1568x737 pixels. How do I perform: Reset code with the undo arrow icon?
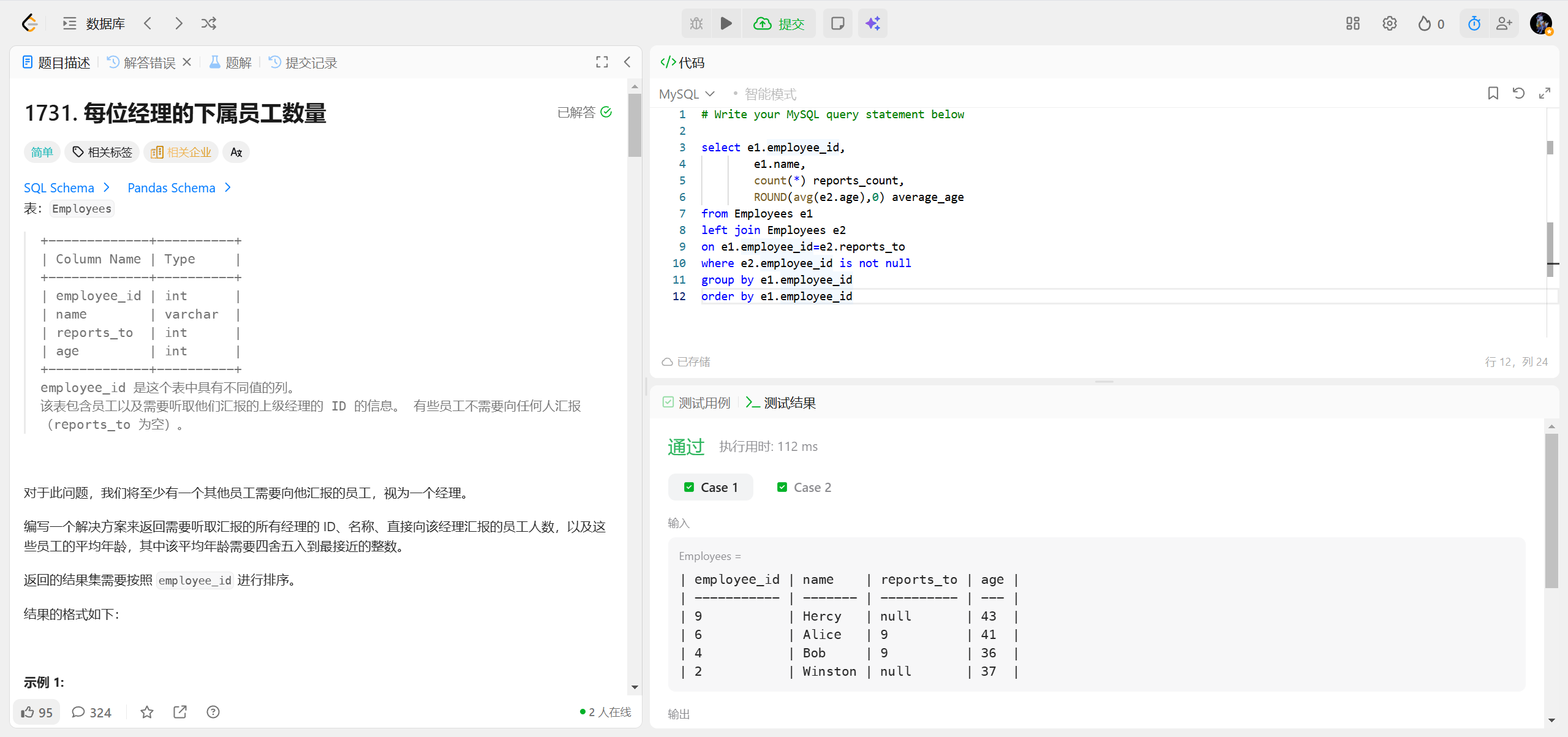tap(1518, 93)
